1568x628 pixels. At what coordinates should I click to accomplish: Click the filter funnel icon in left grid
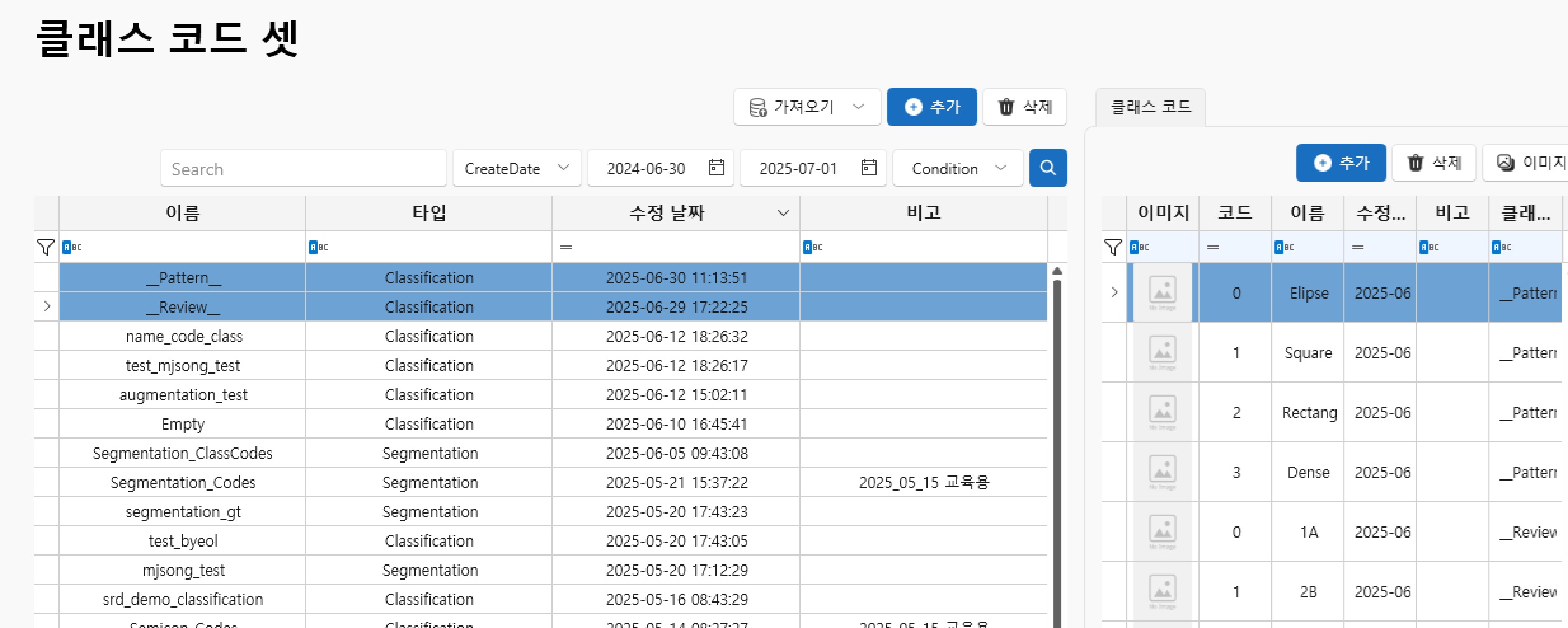[46, 247]
